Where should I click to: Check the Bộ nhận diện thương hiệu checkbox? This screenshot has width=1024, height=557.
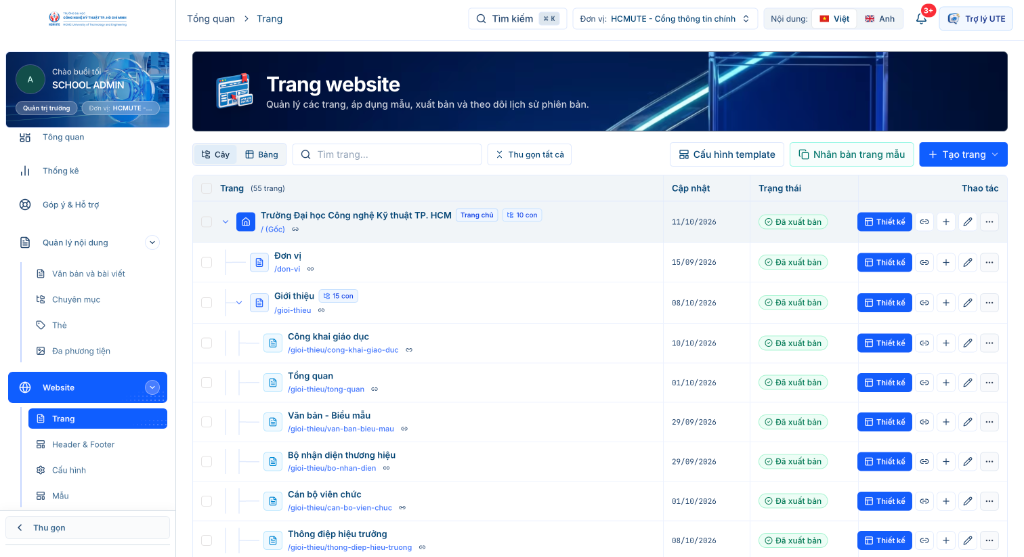tap(206, 462)
